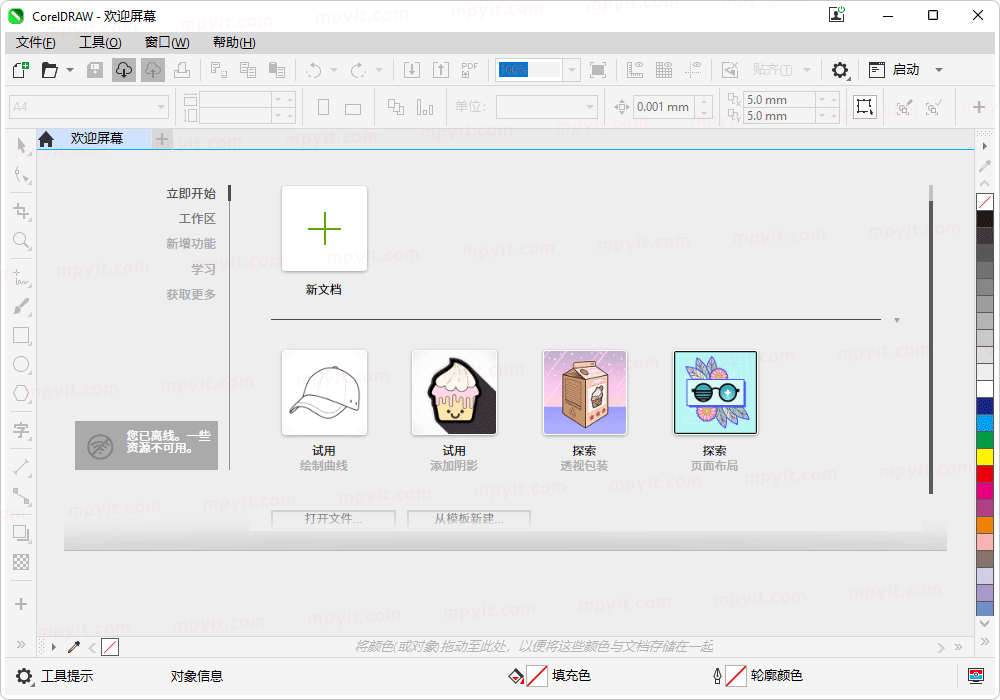Open 学习 section in sidebar
1000x700 pixels.
click(x=203, y=270)
